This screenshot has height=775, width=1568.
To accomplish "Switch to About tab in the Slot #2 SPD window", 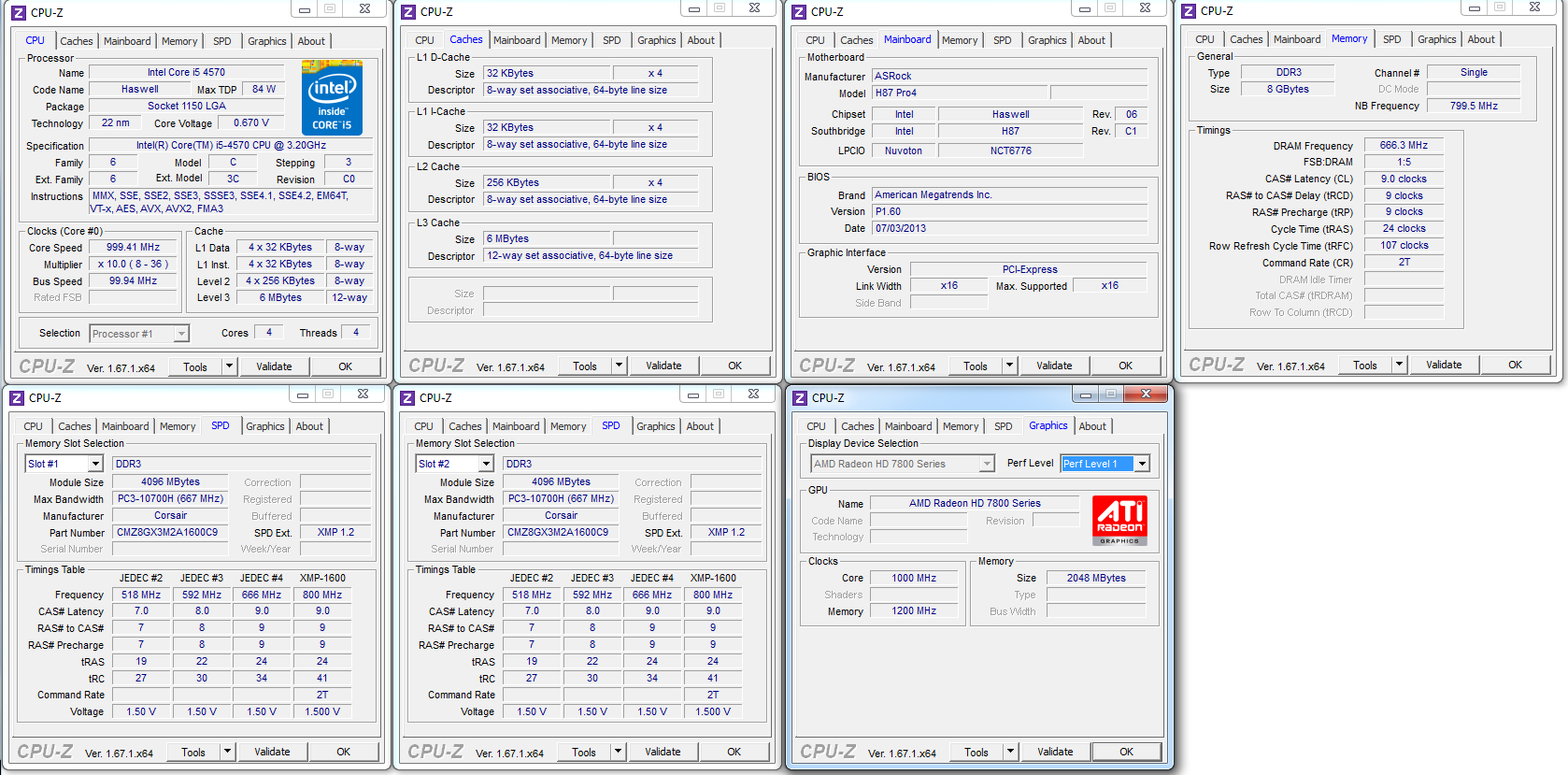I will tap(700, 426).
